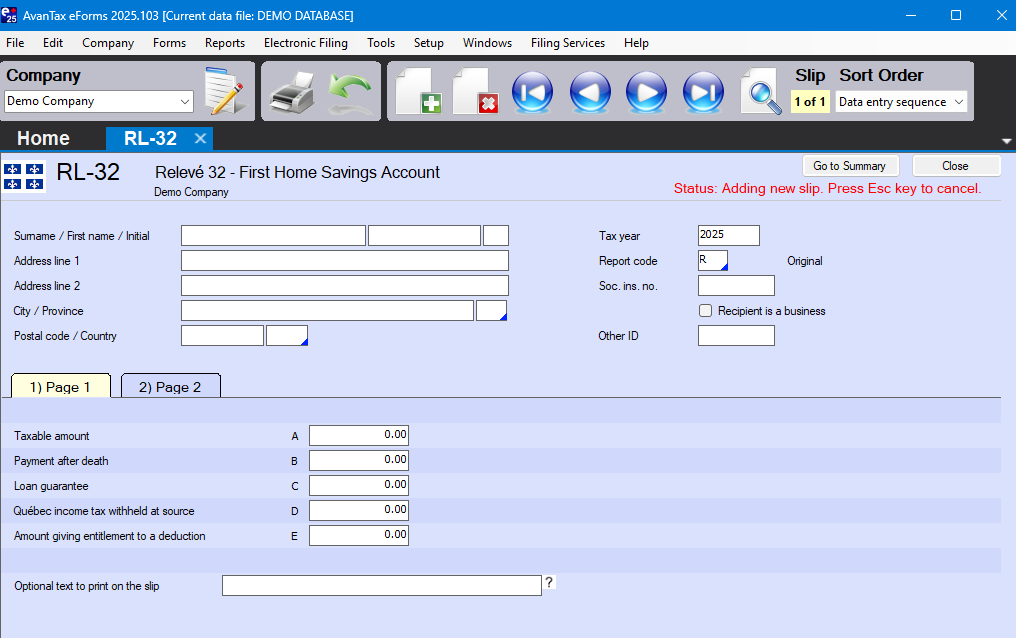The width and height of the screenshot is (1016, 638).
Task: Click the Taxable amount box A field
Action: (x=359, y=436)
